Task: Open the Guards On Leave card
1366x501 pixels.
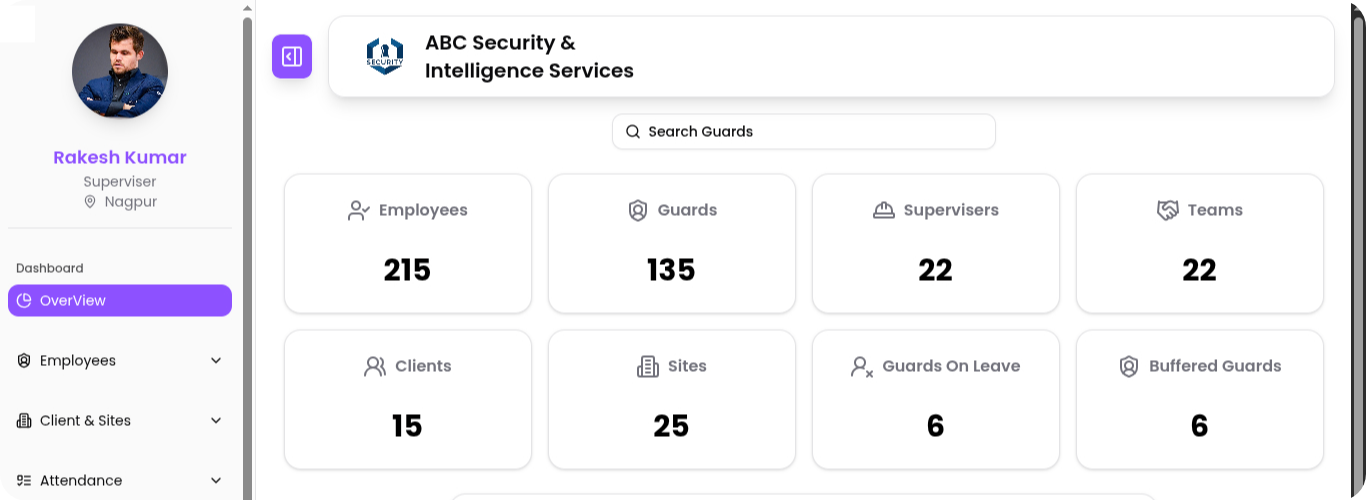Action: tap(935, 400)
